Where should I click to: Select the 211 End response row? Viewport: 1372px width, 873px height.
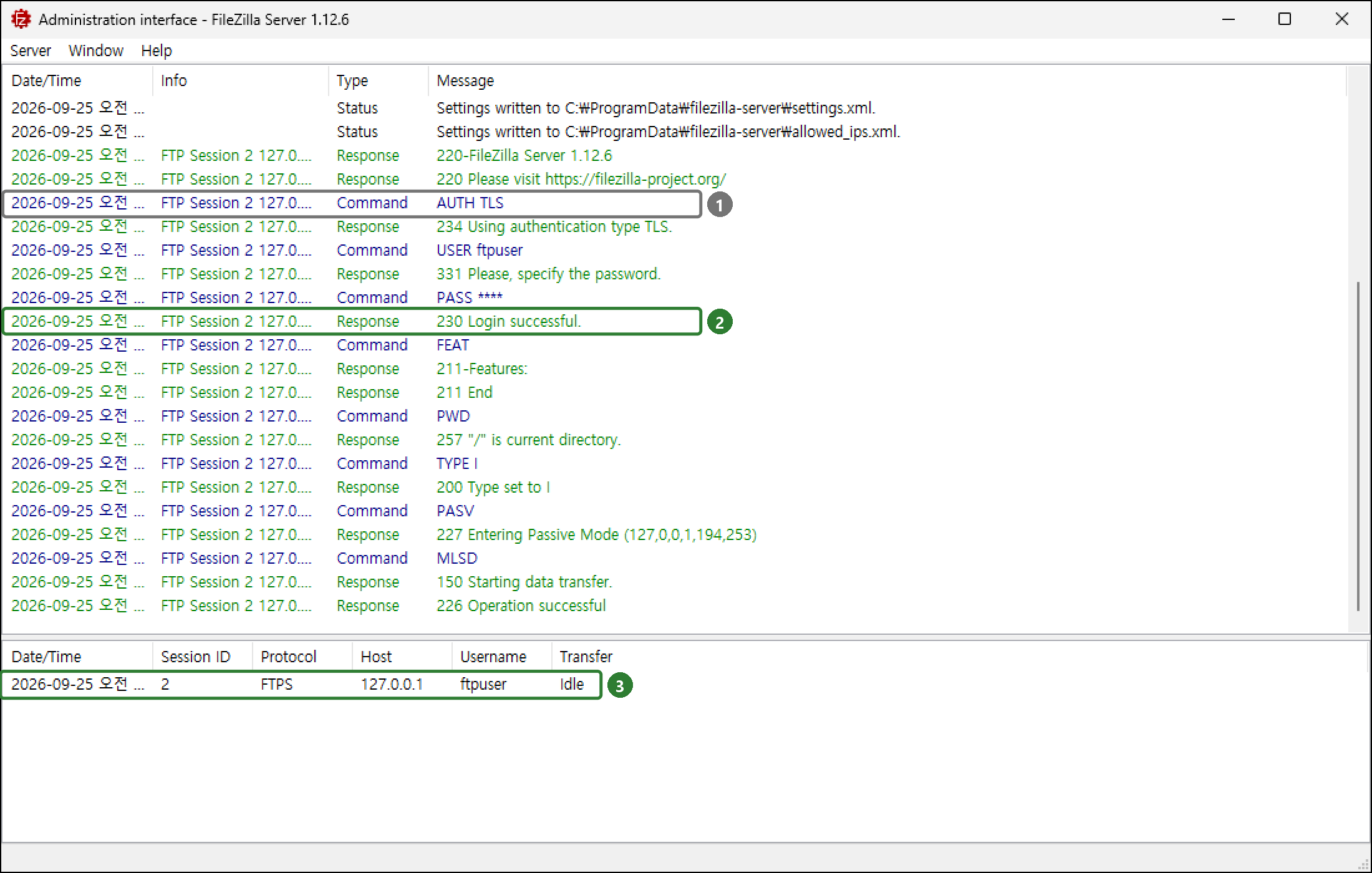click(x=674, y=392)
